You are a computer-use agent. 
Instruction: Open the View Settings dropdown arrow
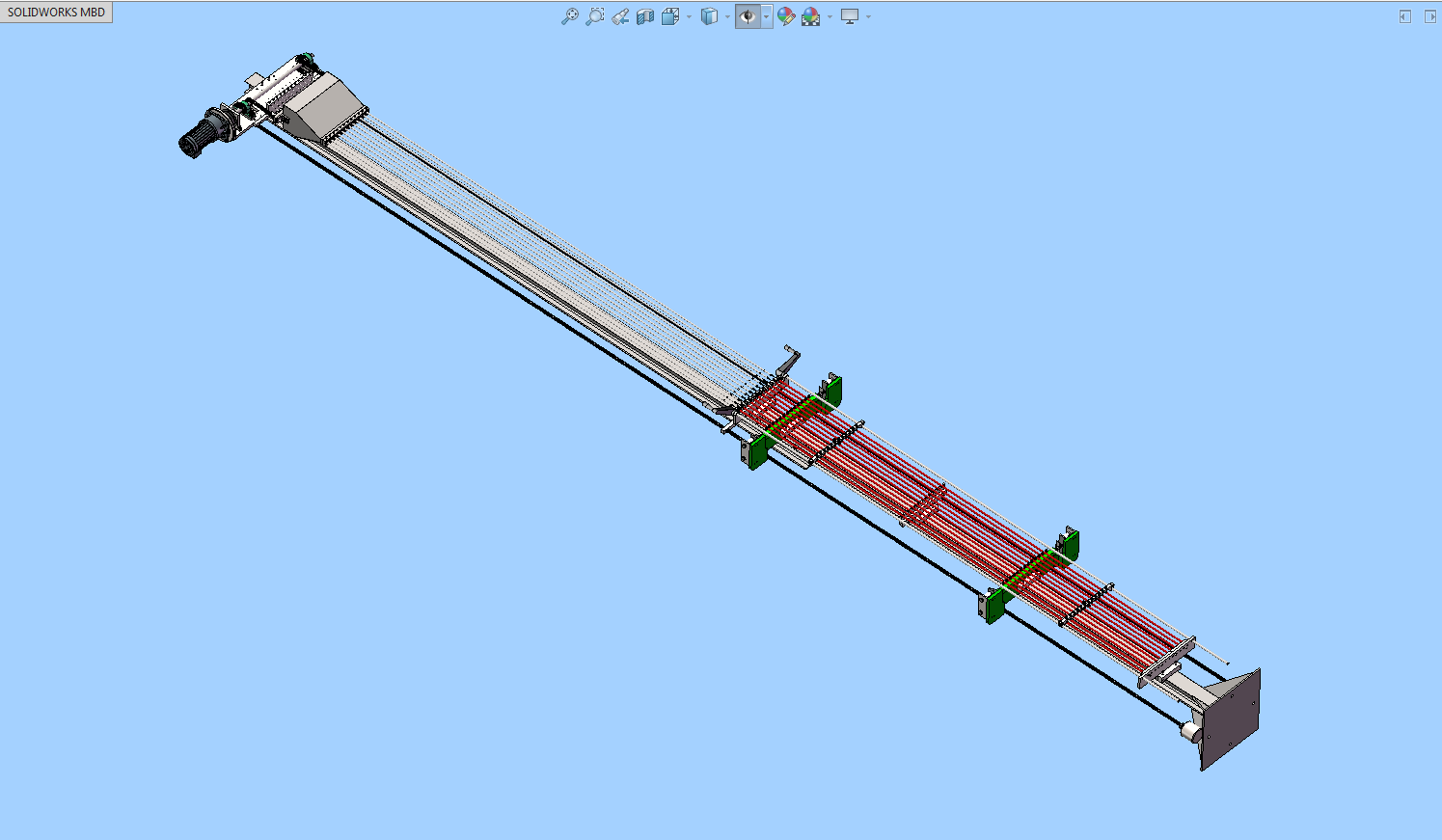868,16
